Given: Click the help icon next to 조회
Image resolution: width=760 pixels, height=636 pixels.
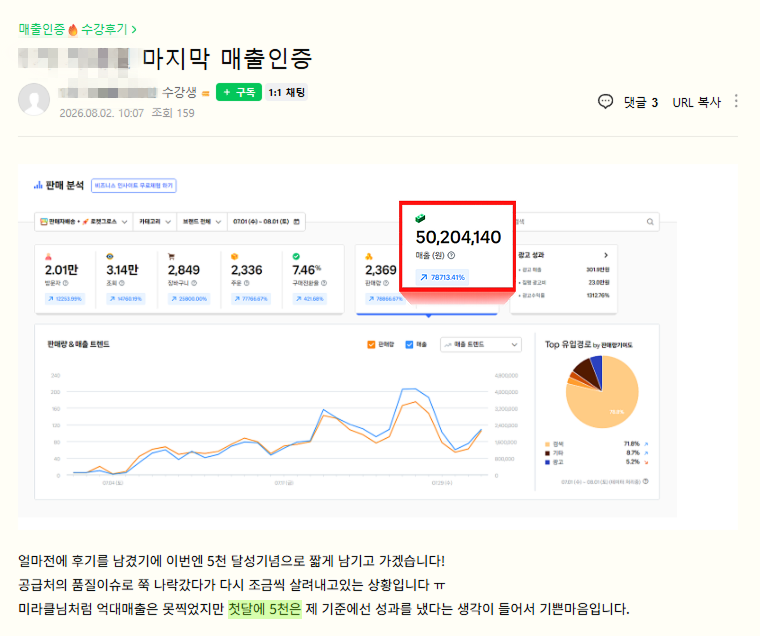Looking at the screenshot, I should pos(122,283).
